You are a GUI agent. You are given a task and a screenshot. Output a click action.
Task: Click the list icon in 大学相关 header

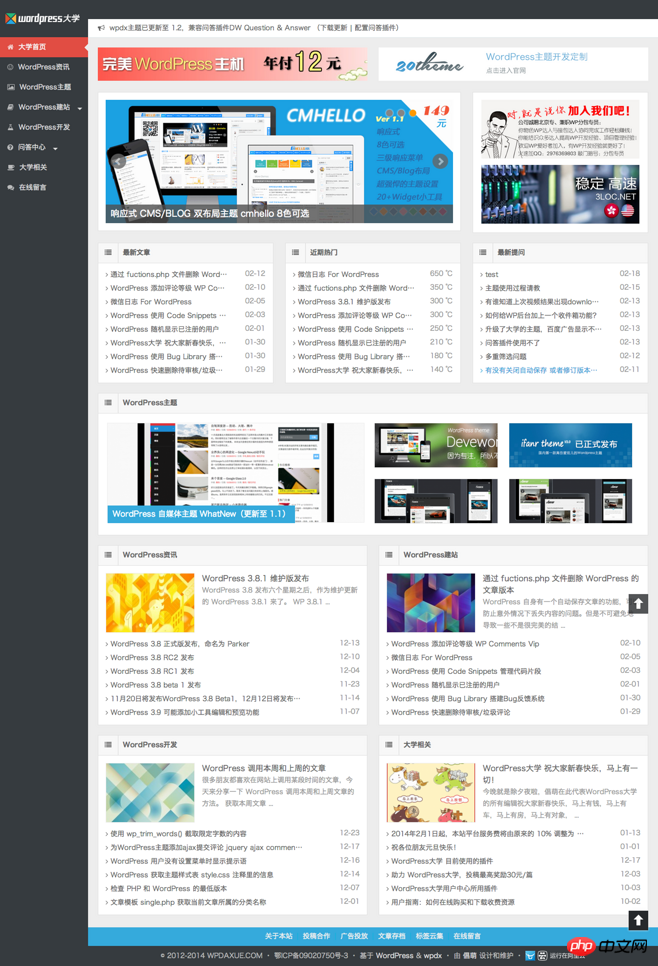coord(389,744)
